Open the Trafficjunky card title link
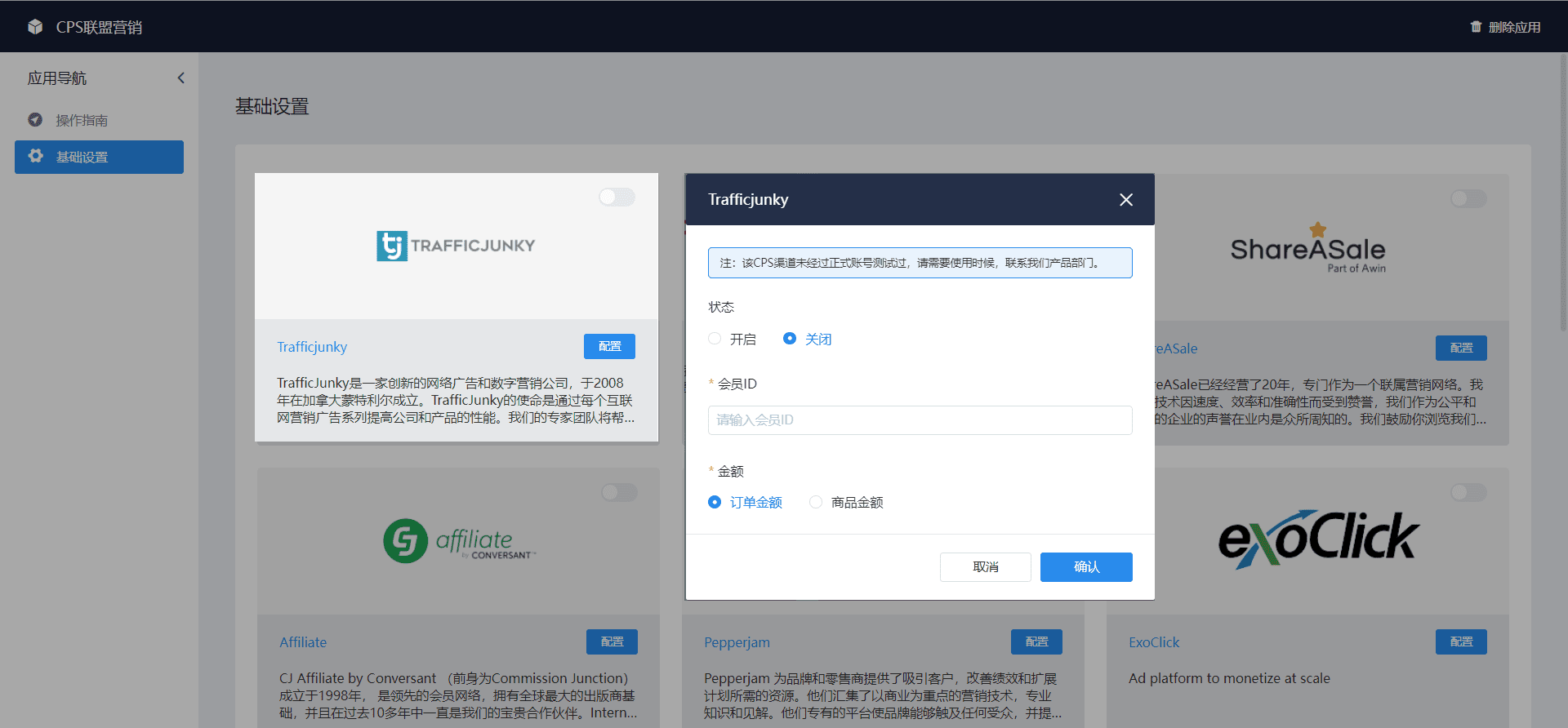The image size is (1568, 728). tap(312, 347)
